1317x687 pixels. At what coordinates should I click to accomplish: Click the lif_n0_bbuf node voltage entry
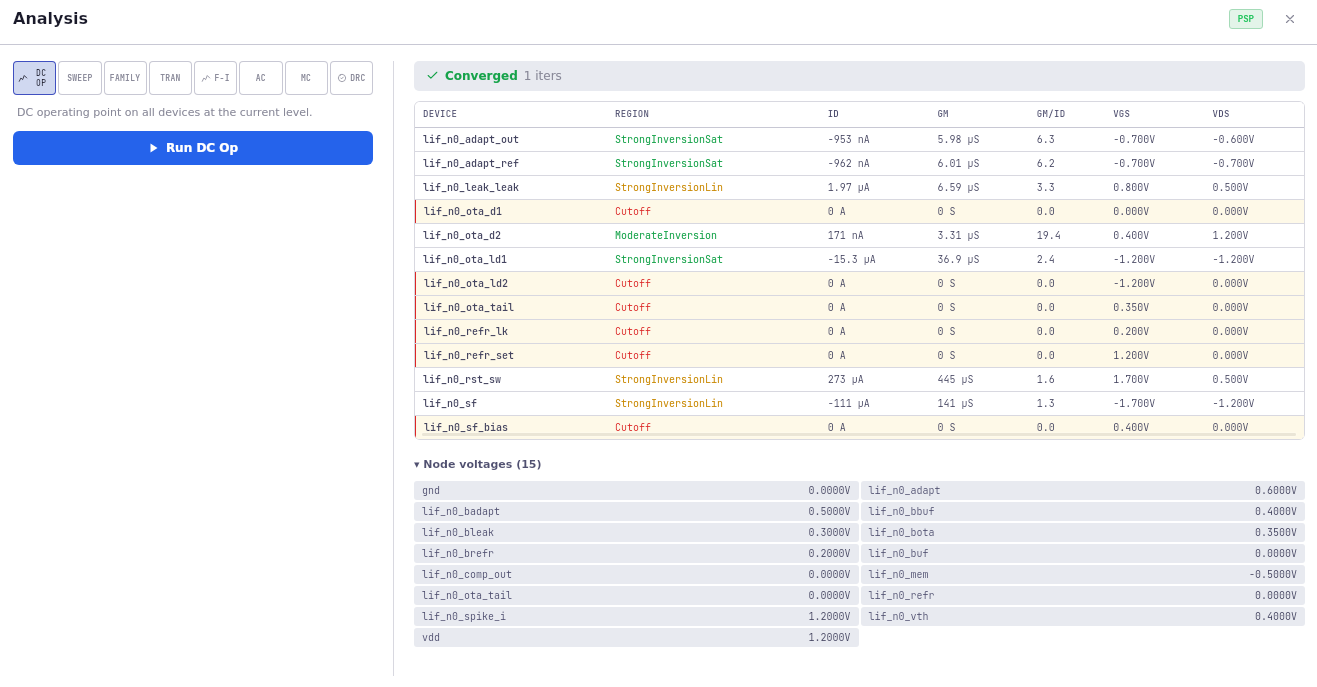pyautogui.click(x=1082, y=512)
